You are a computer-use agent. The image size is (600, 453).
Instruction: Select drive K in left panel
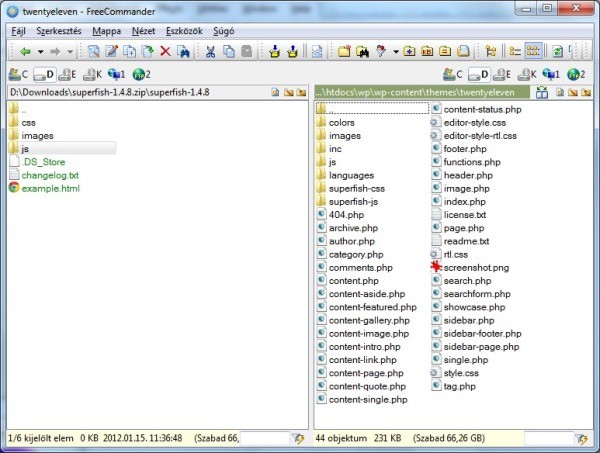tap(93, 74)
